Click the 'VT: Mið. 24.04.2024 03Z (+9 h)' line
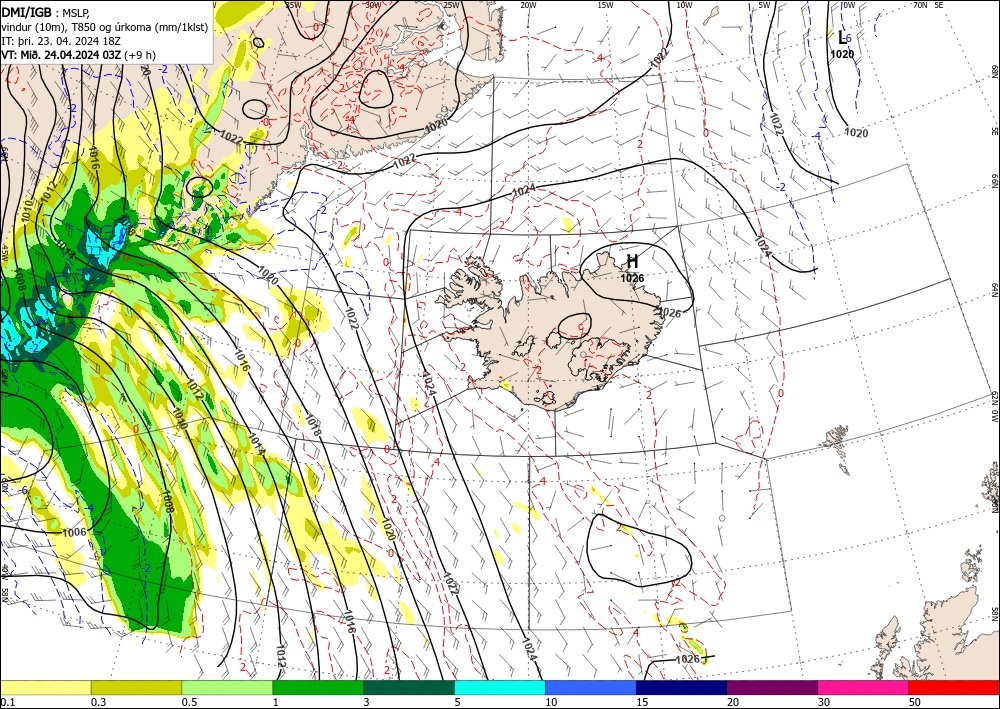This screenshot has height=709, width=1000. [x=78, y=55]
